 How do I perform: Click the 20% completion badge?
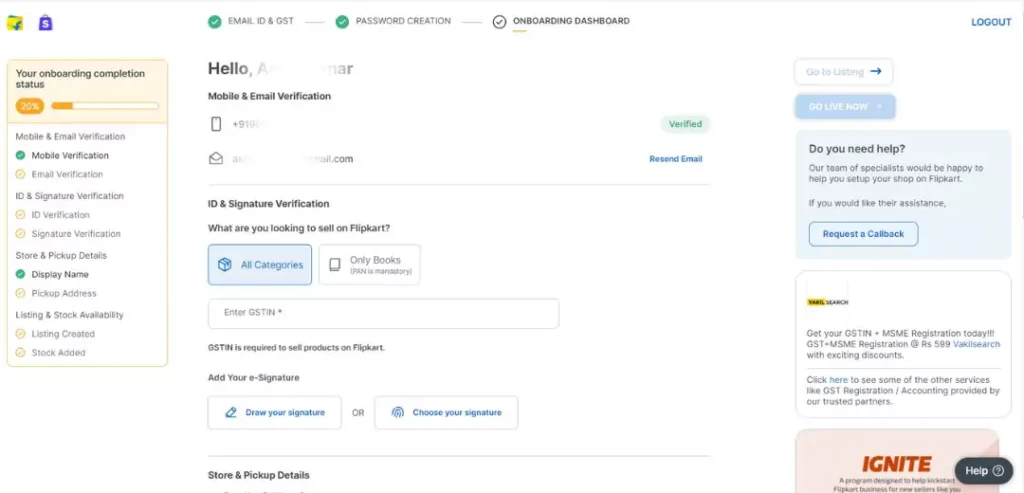[30, 106]
